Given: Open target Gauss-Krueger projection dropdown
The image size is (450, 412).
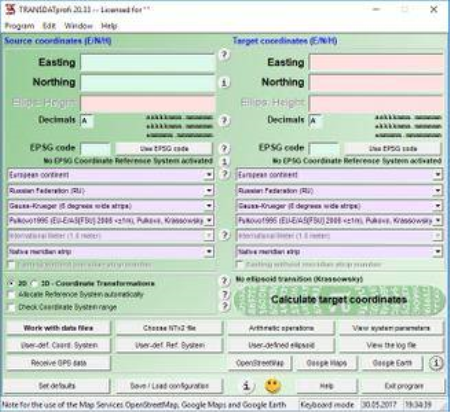Looking at the screenshot, I should [339, 206].
